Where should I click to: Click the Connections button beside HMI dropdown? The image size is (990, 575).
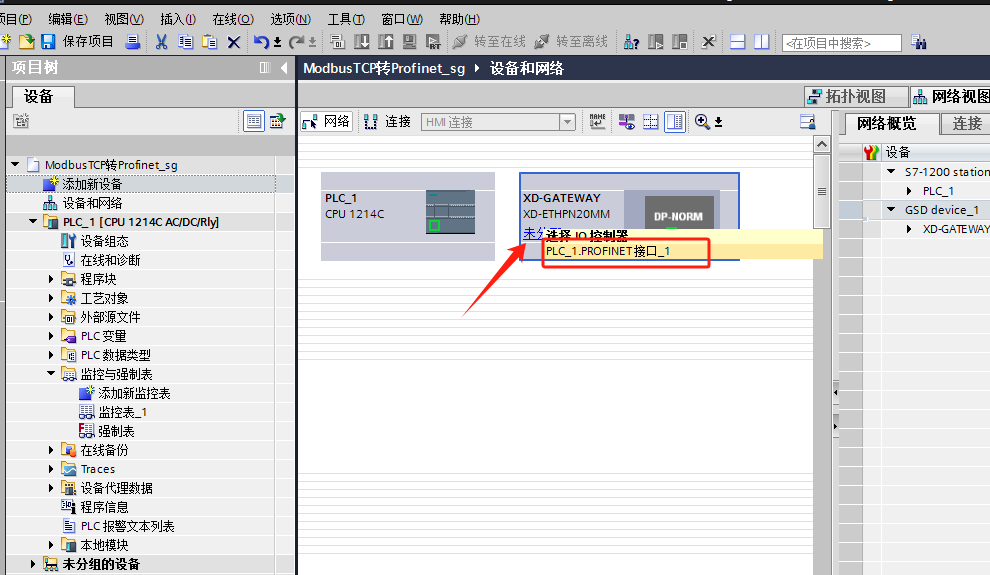click(x=388, y=122)
